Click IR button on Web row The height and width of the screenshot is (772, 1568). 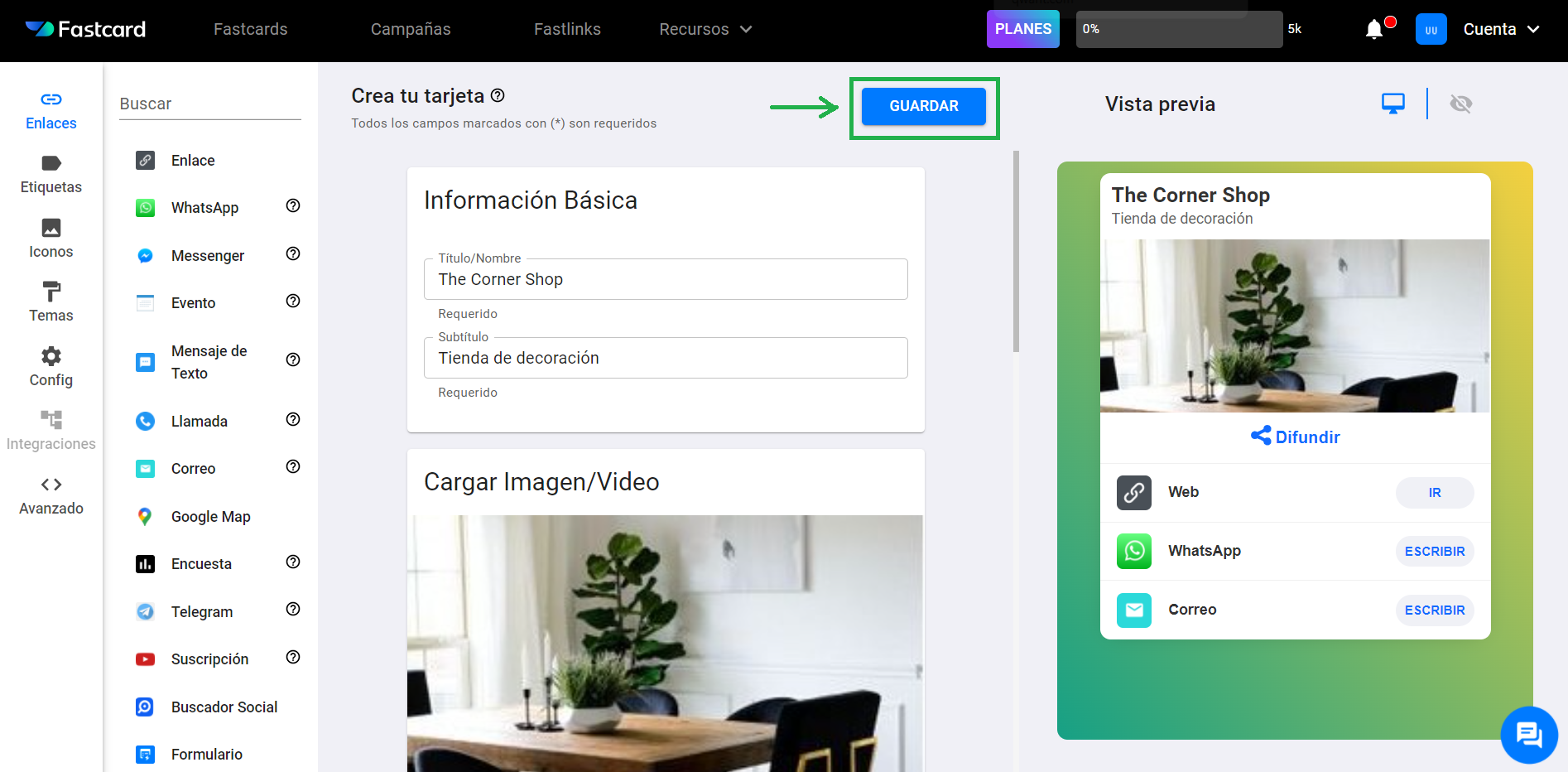[1435, 493]
